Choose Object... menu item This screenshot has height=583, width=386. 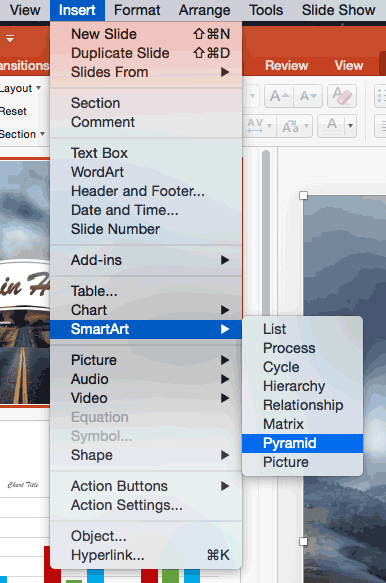pyautogui.click(x=146, y=536)
